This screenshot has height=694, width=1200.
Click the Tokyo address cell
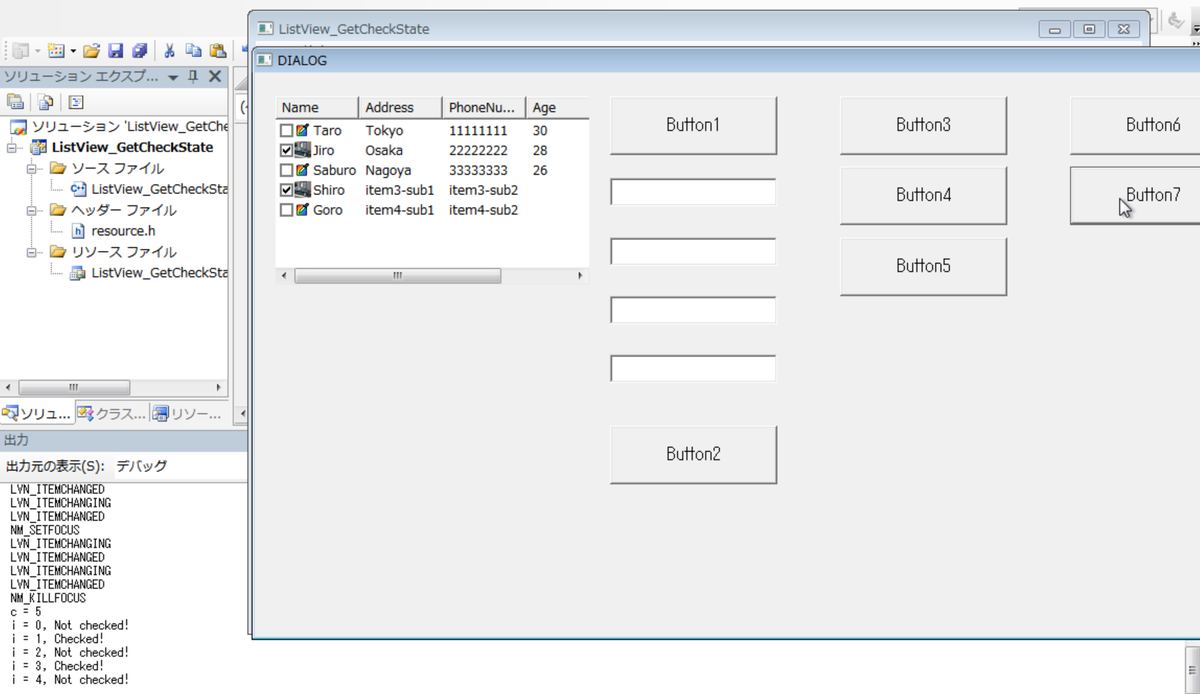point(384,131)
